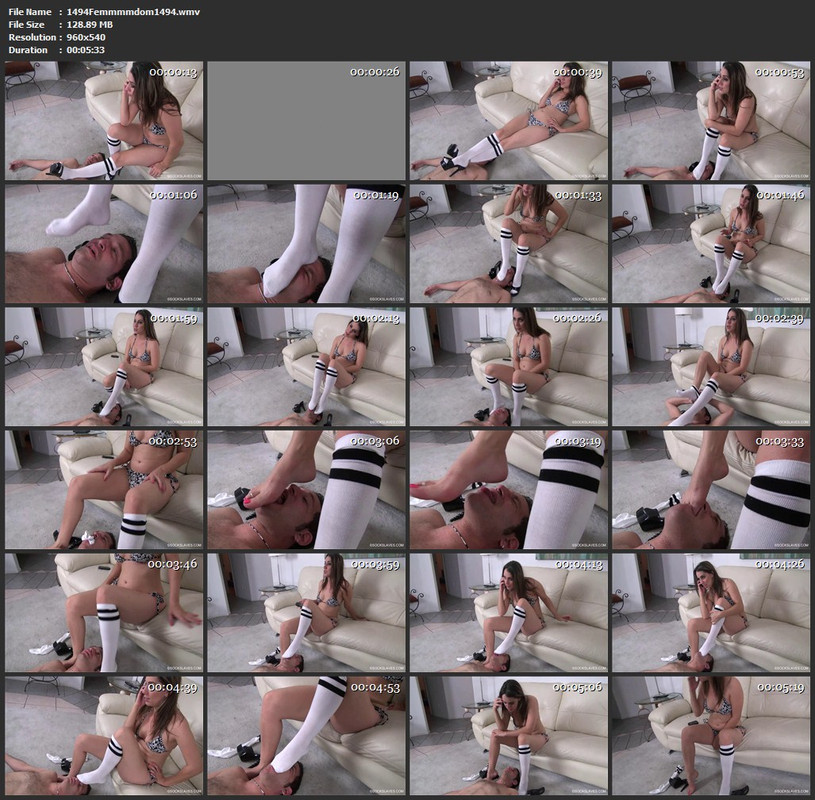Choose the frame stamped 00:03:33
815x800 pixels.
click(711, 490)
